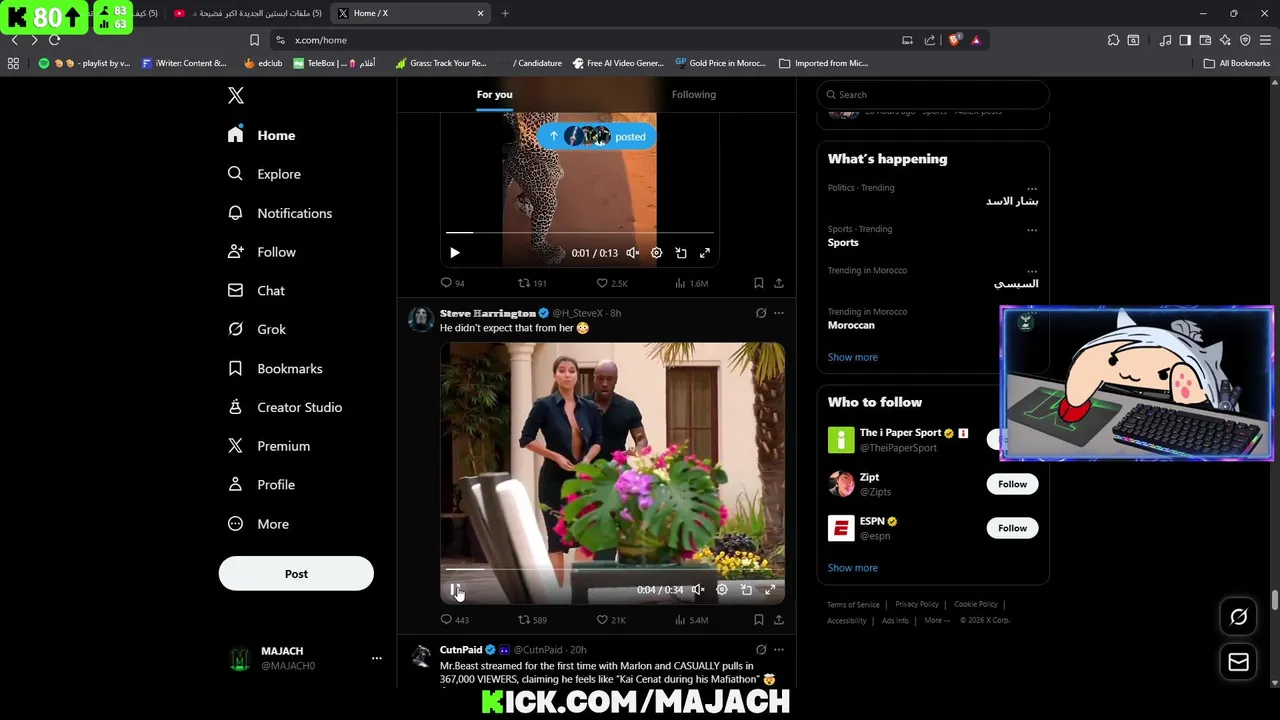The width and height of the screenshot is (1280, 720).
Task: Open Premium in the sidebar
Action: [x=269, y=446]
